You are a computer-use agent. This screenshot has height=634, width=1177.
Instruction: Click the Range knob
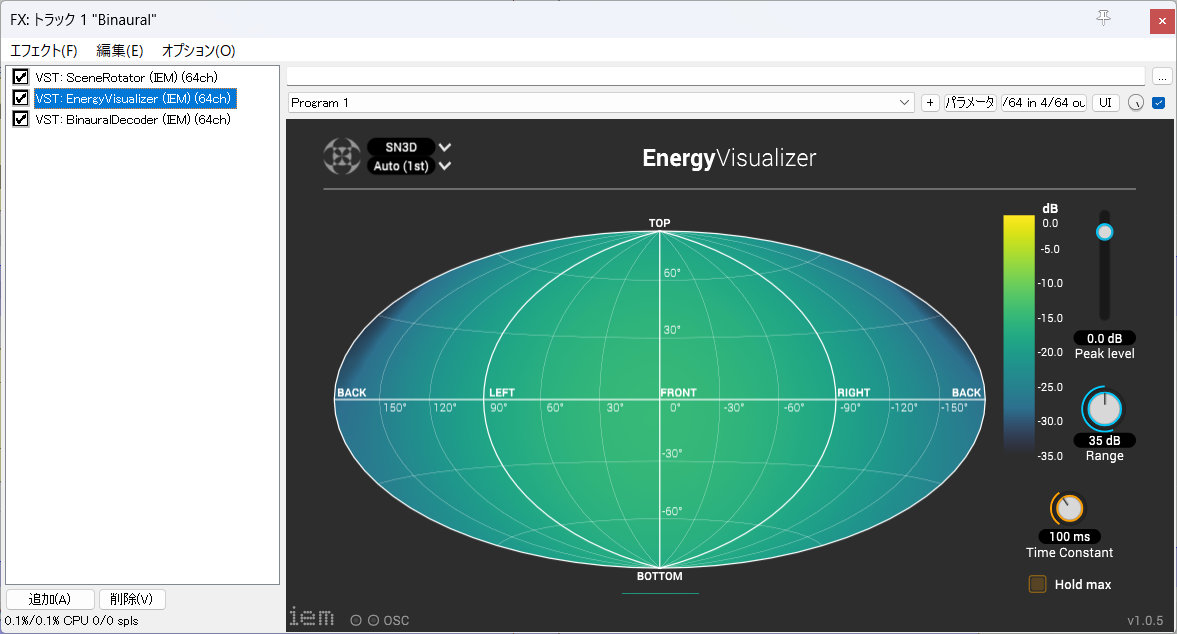pyautogui.click(x=1104, y=409)
